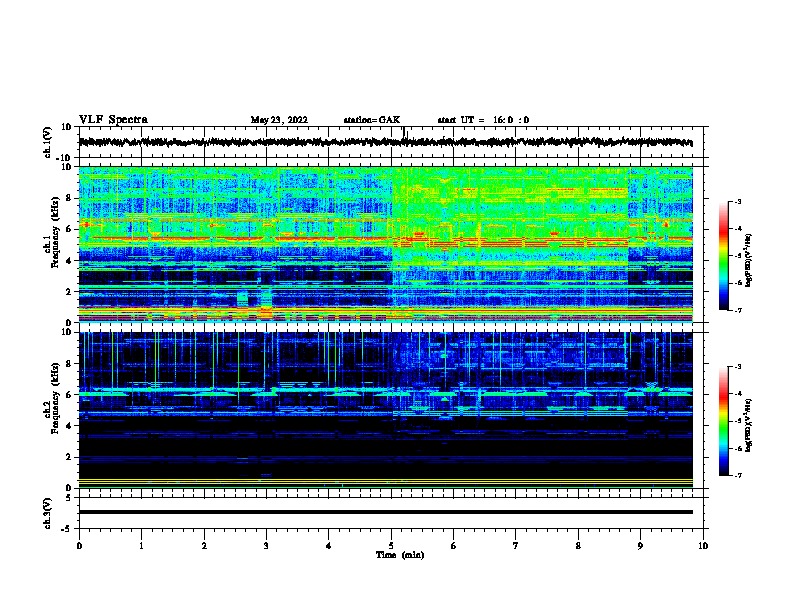792x612 pixels.
Task: Click the "station=GAK" header label
Action: click(371, 120)
